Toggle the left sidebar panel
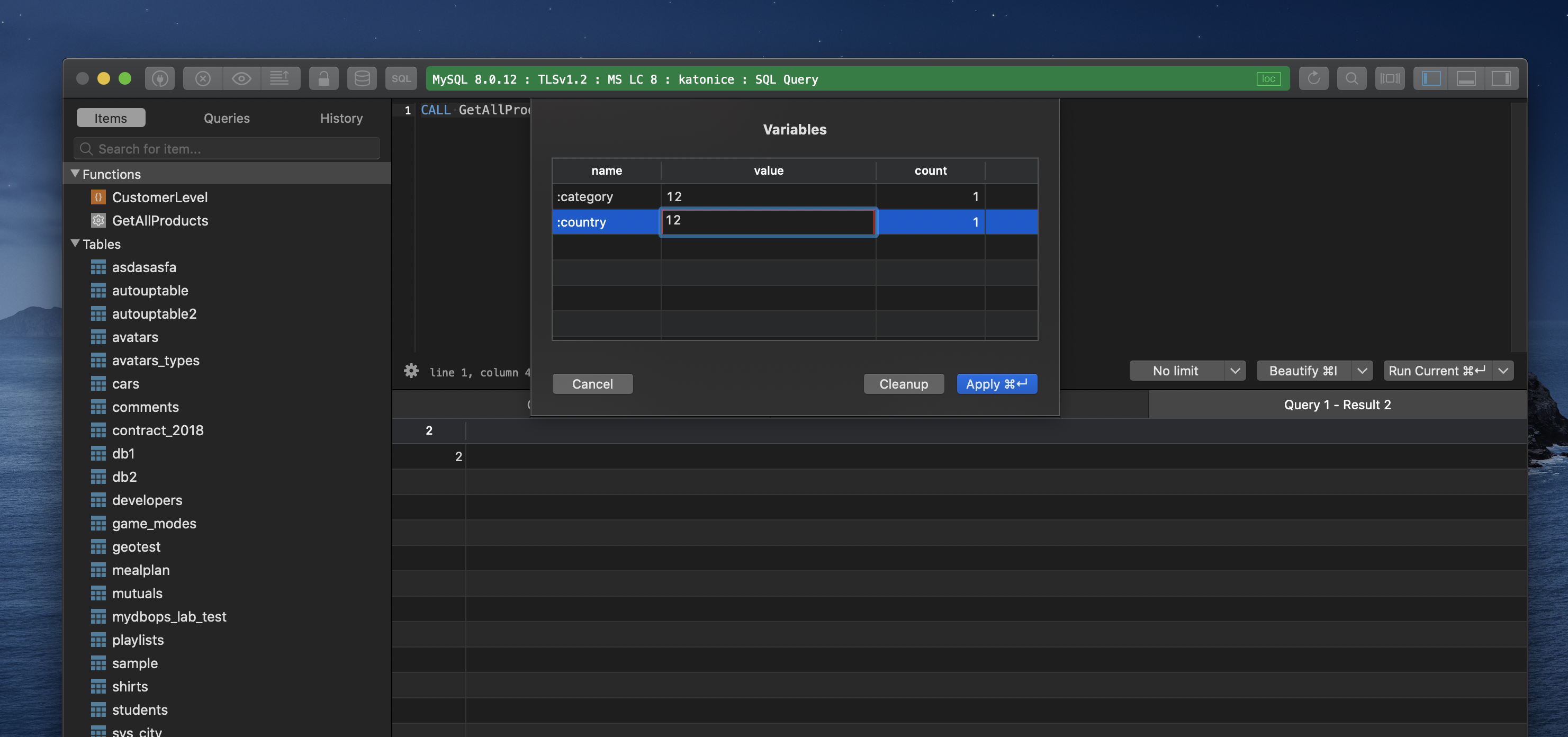This screenshot has height=737, width=1568. click(1431, 78)
